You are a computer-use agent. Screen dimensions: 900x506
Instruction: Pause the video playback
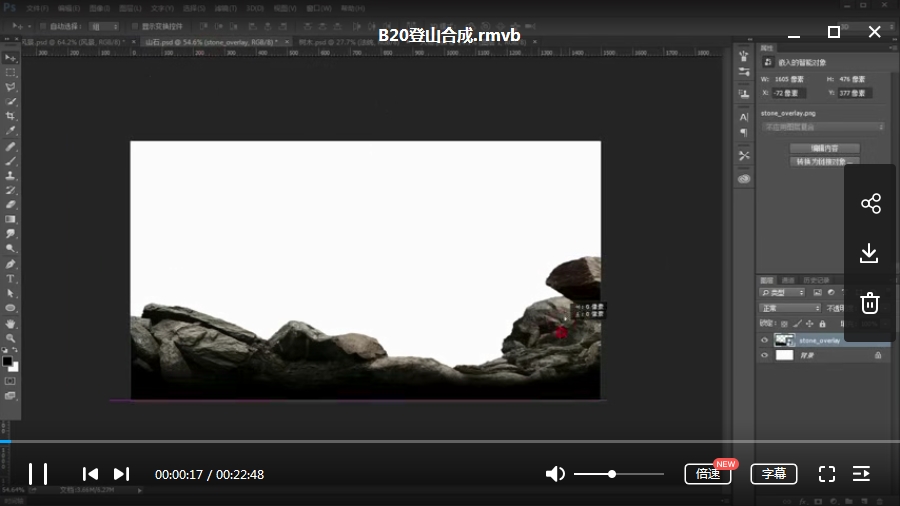(x=38, y=474)
